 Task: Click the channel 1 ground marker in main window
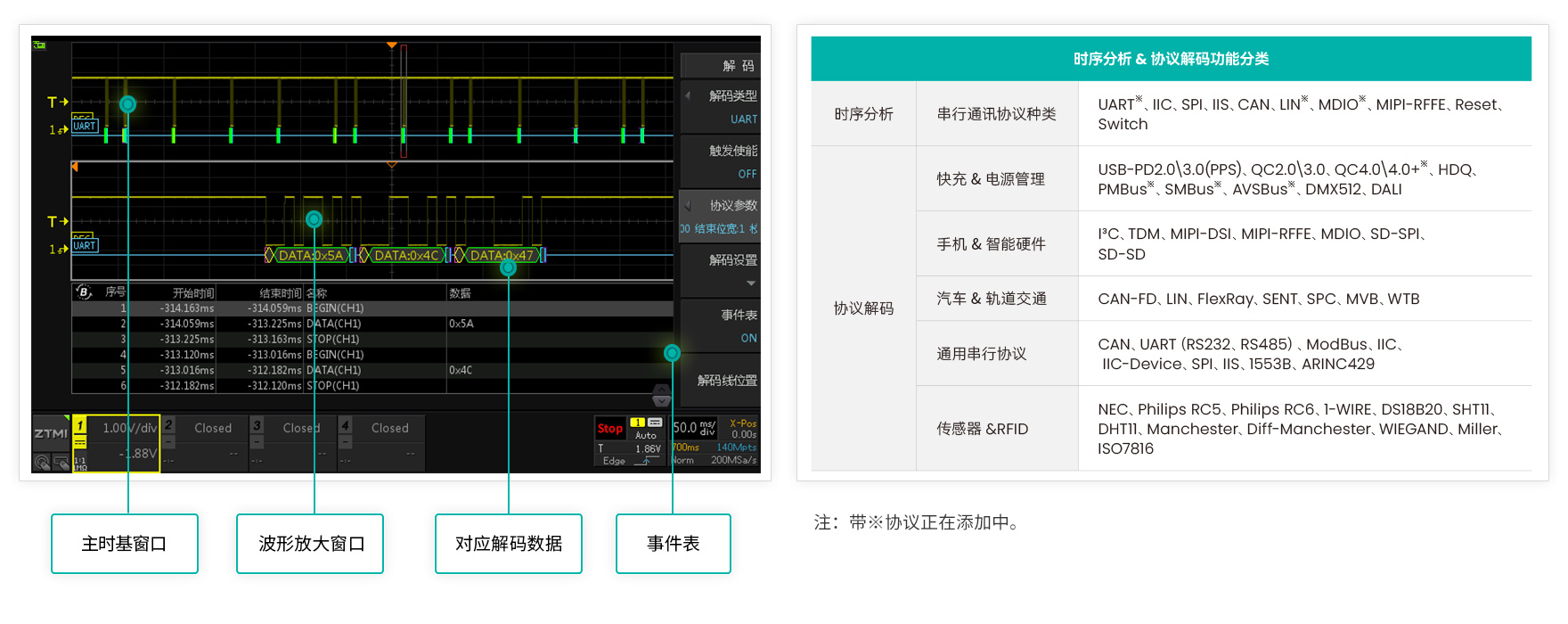57,130
